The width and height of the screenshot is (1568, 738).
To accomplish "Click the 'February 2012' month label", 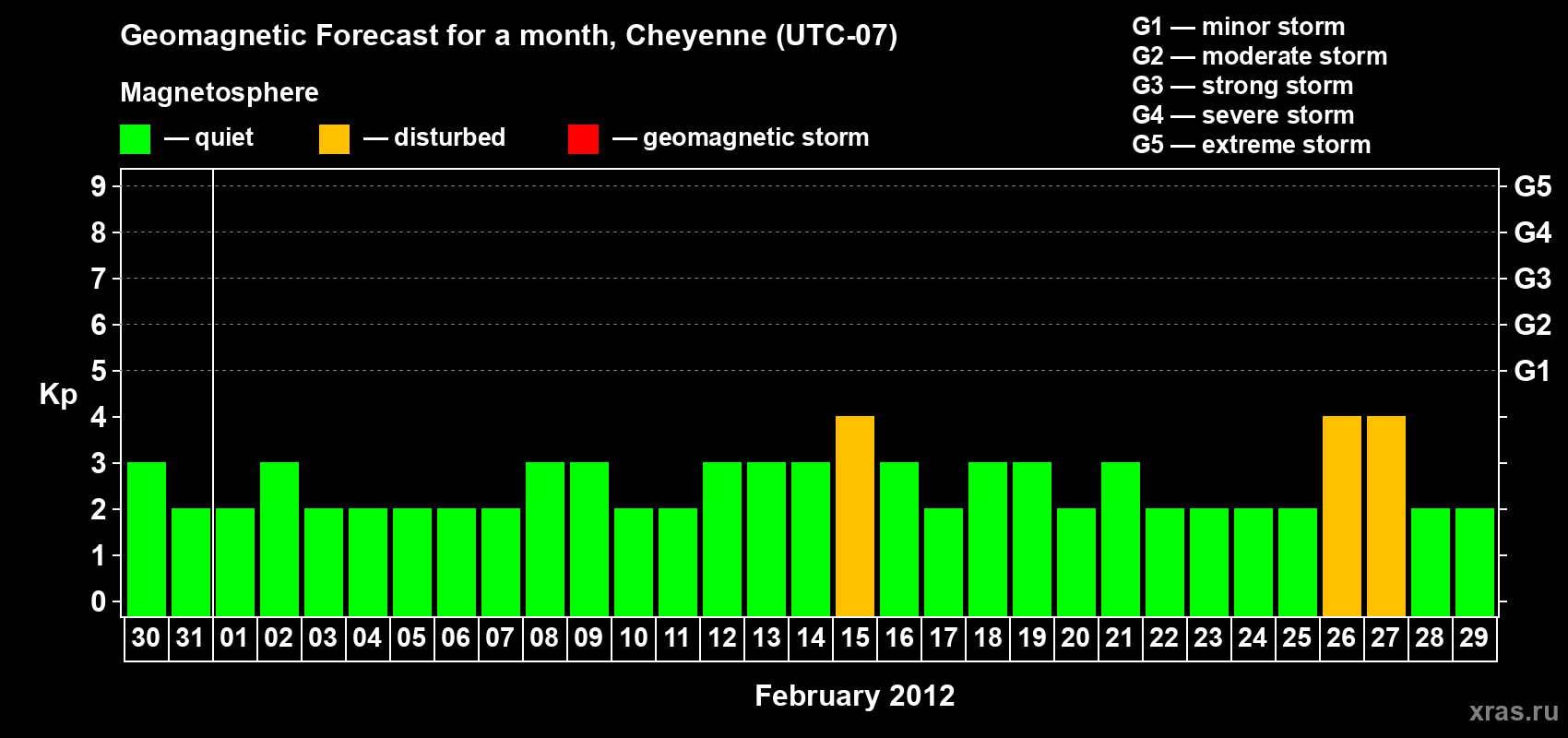I will tap(855, 696).
